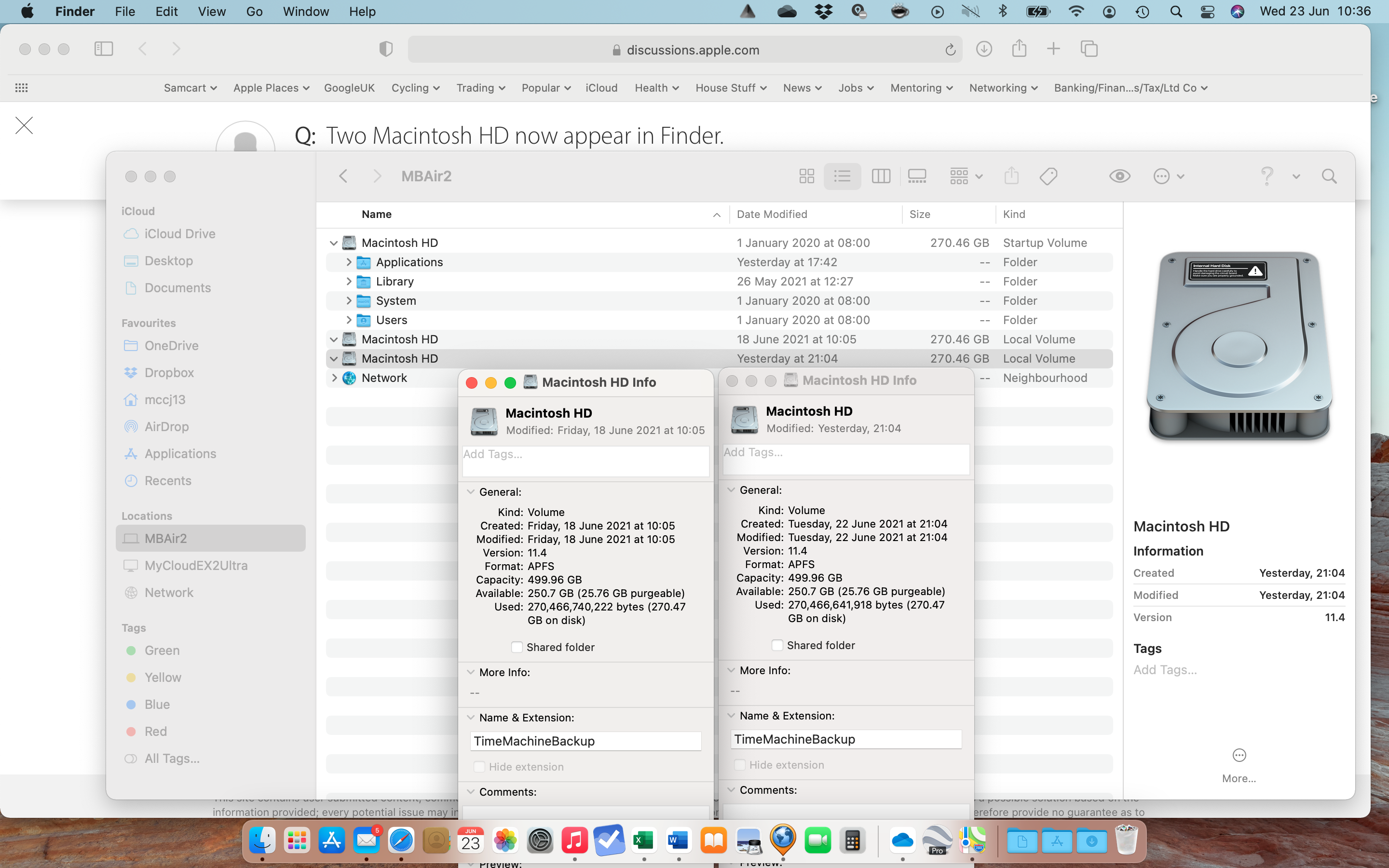
Task: Select gallery view in Finder toolbar
Action: tap(917, 176)
